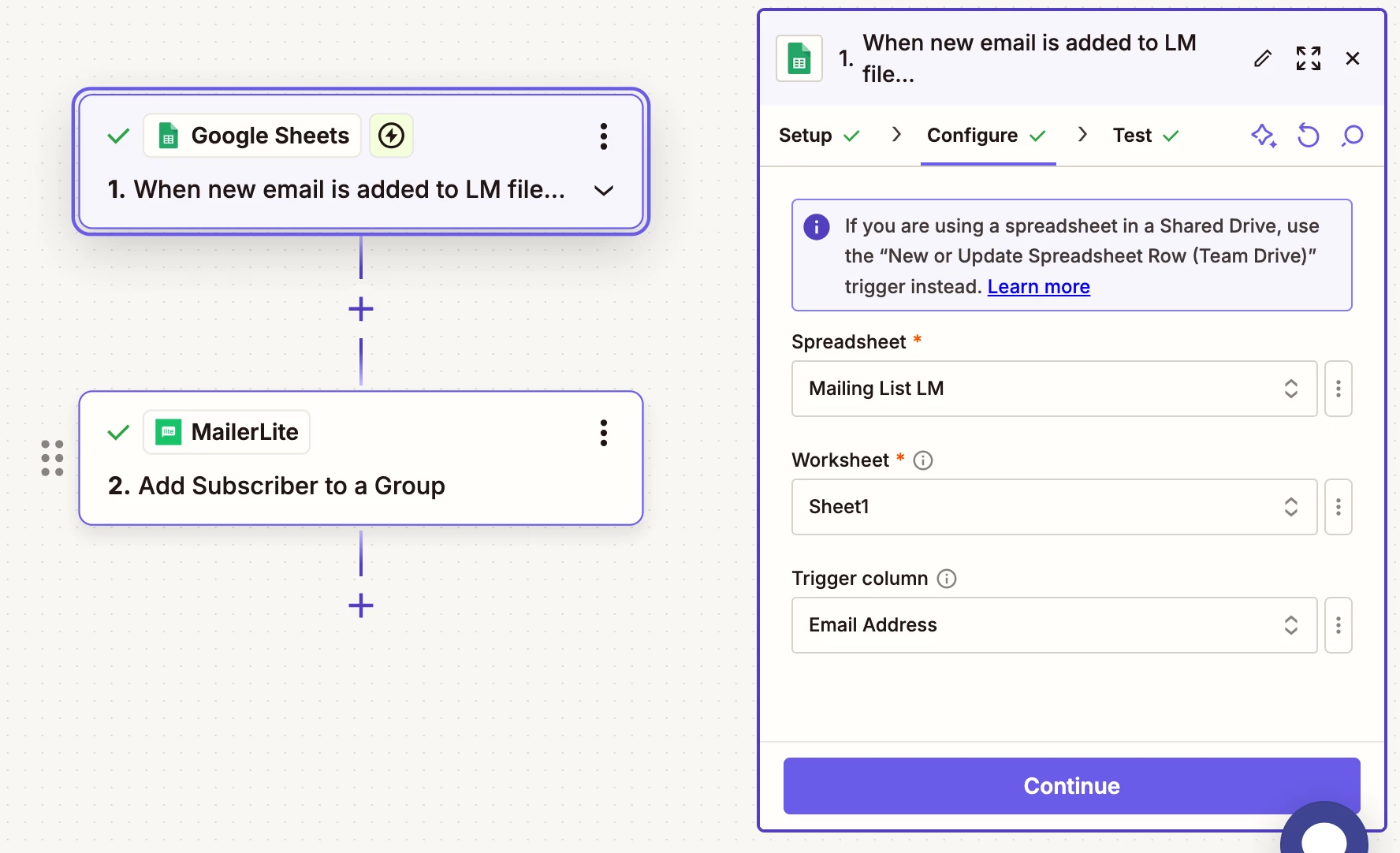Open the Learn more link

(1038, 287)
